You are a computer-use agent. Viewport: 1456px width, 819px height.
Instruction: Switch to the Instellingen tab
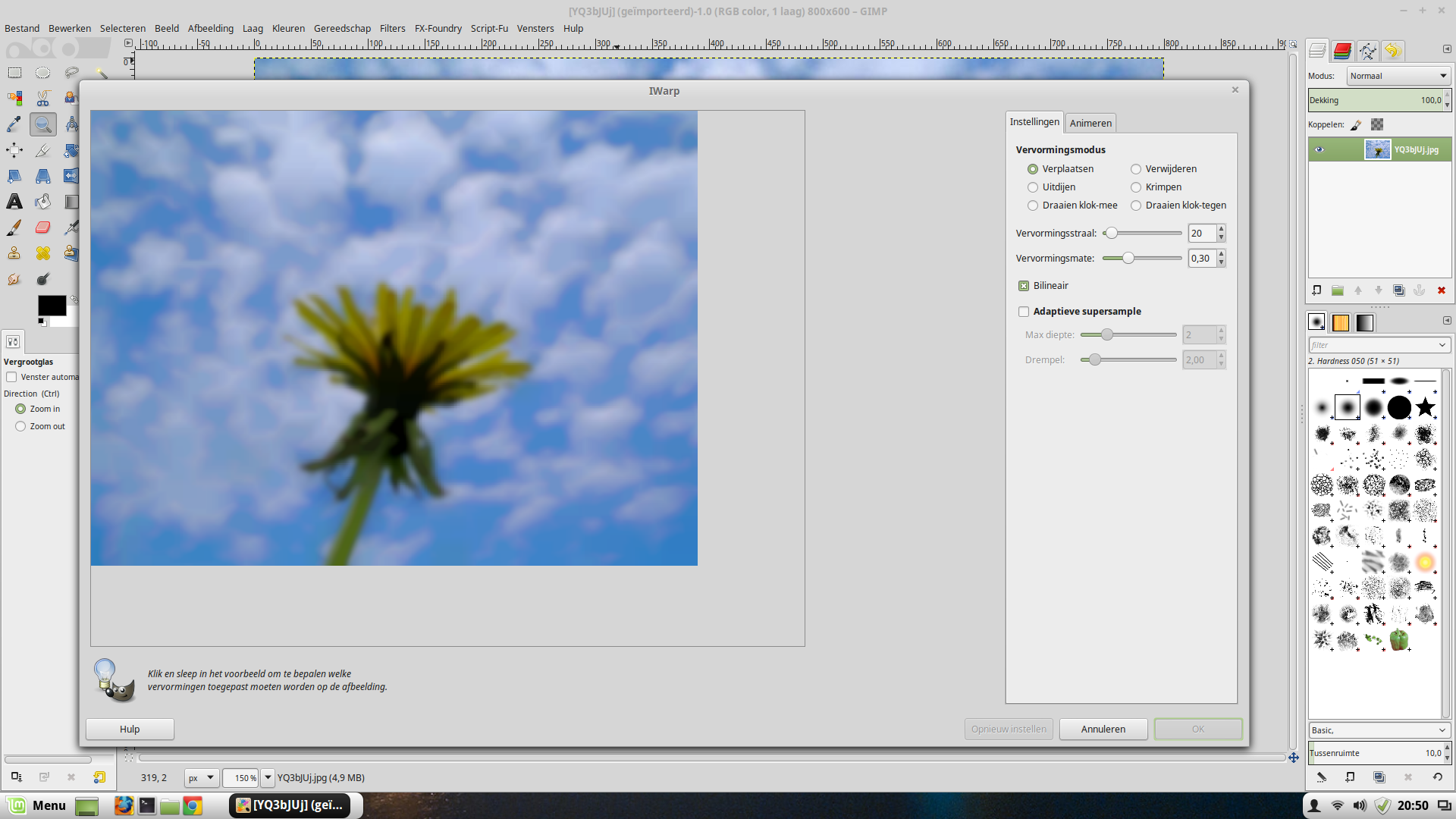pos(1034,122)
